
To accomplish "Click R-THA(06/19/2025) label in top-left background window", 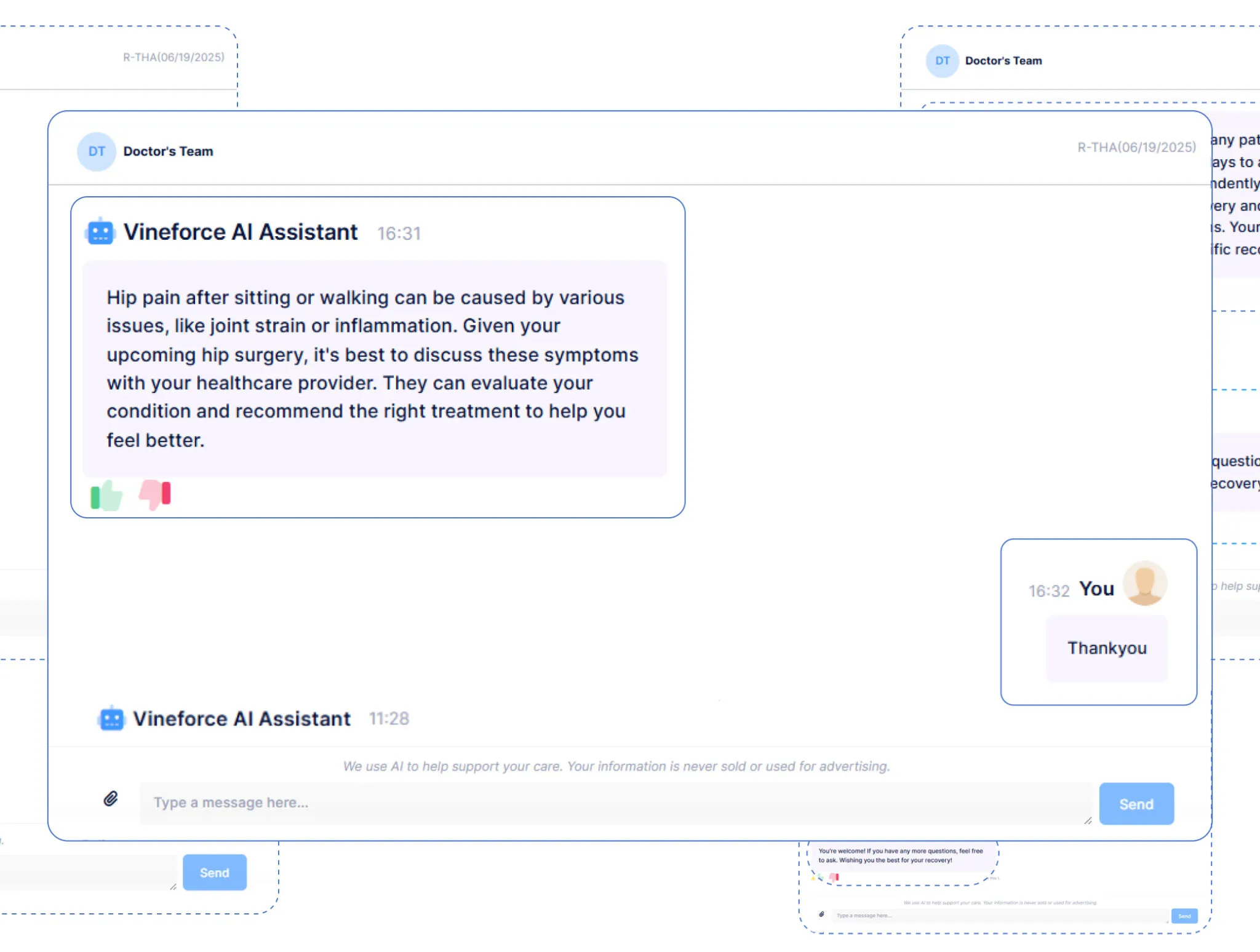I will point(173,57).
